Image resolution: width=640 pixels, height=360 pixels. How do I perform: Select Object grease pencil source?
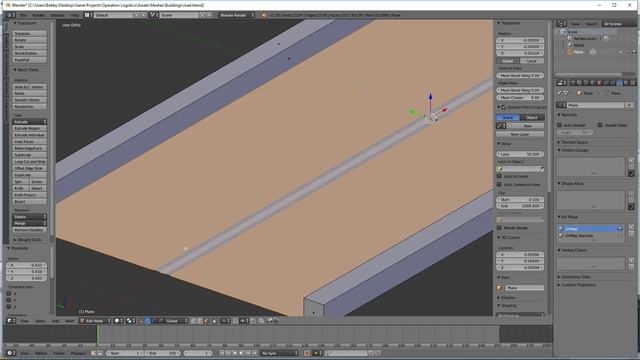coord(532,118)
